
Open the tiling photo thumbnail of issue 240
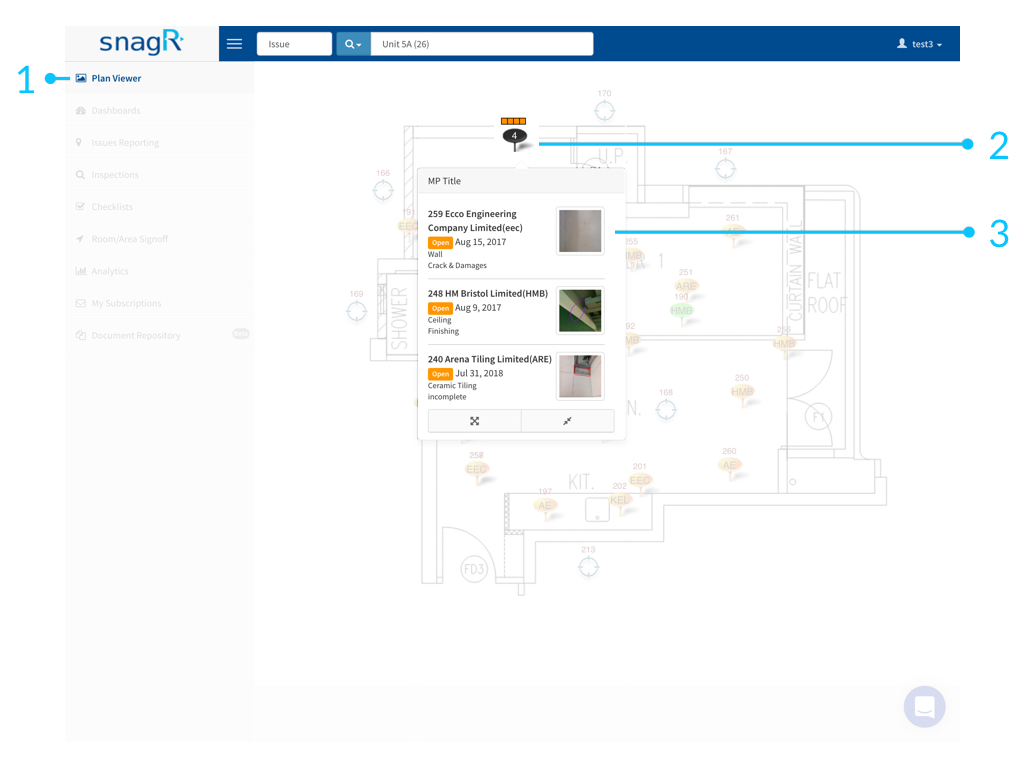coord(580,376)
